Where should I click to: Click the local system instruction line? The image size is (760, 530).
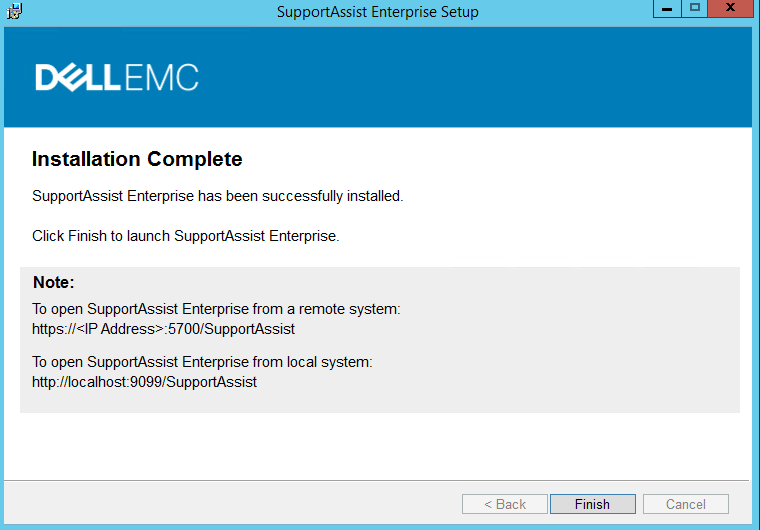202,362
